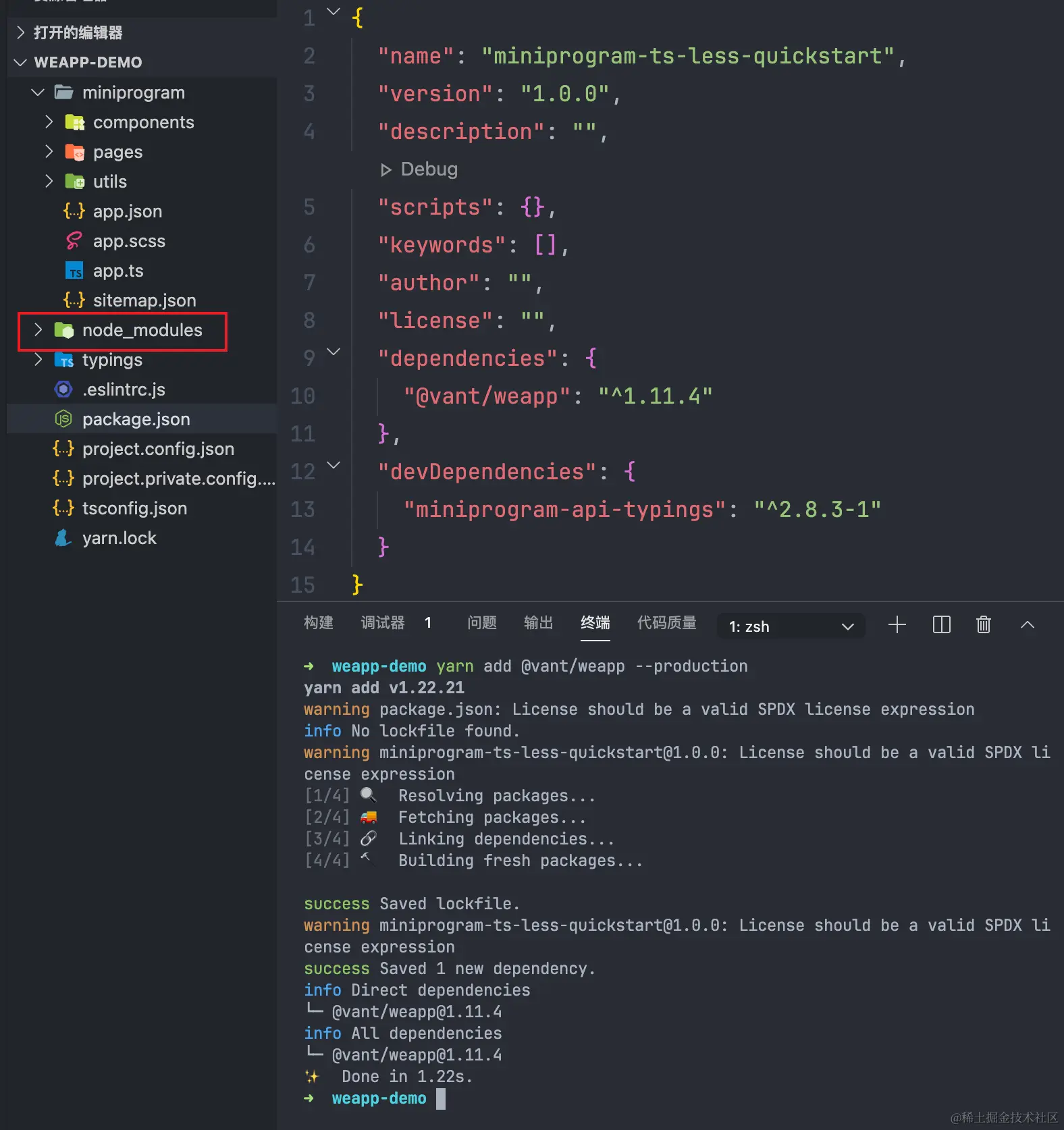Split the terminal panel

point(941,625)
